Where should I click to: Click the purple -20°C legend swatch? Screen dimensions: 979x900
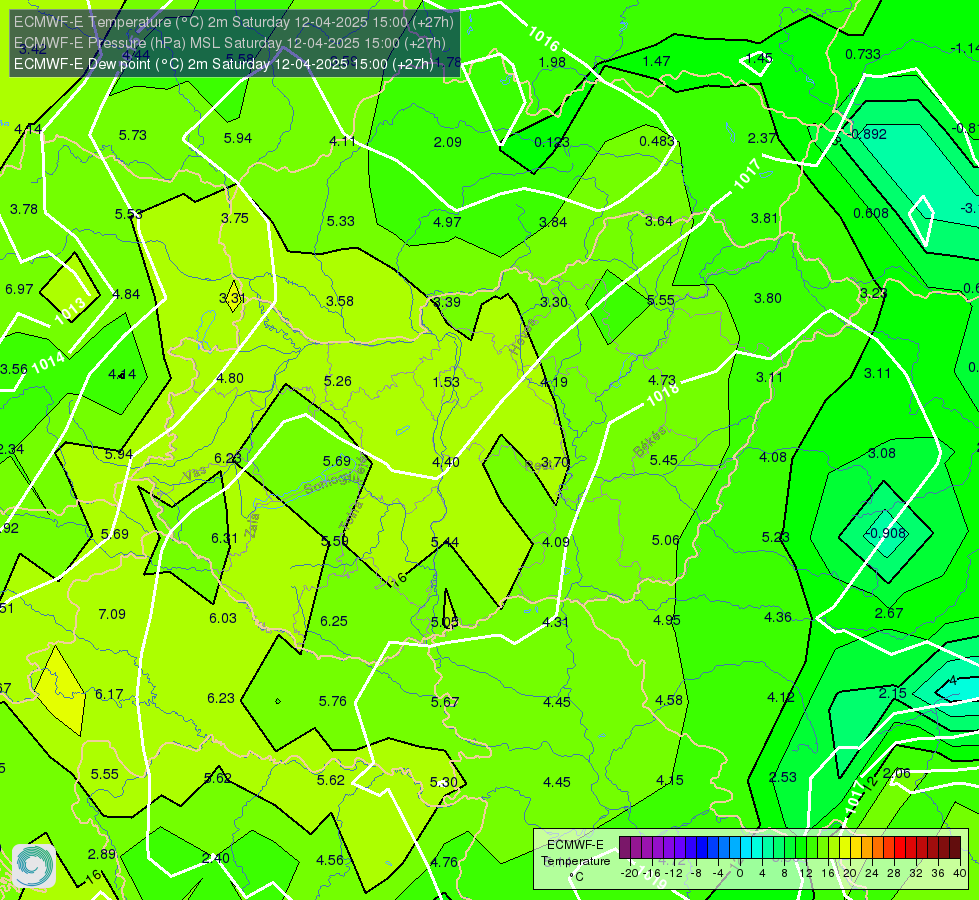[x=624, y=848]
